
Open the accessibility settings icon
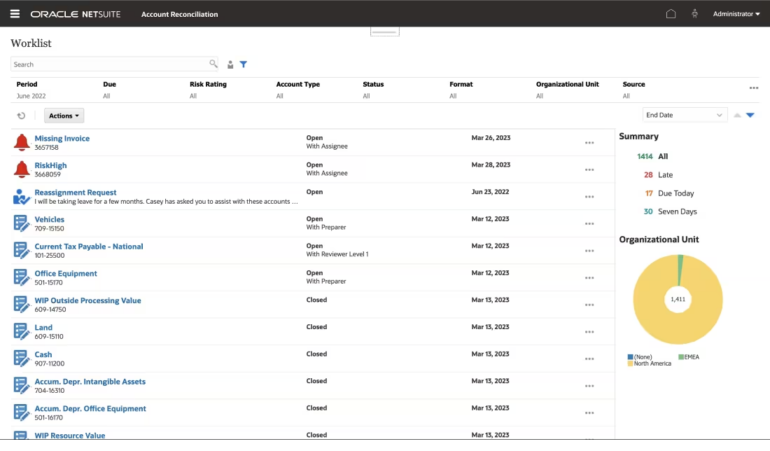click(x=694, y=14)
